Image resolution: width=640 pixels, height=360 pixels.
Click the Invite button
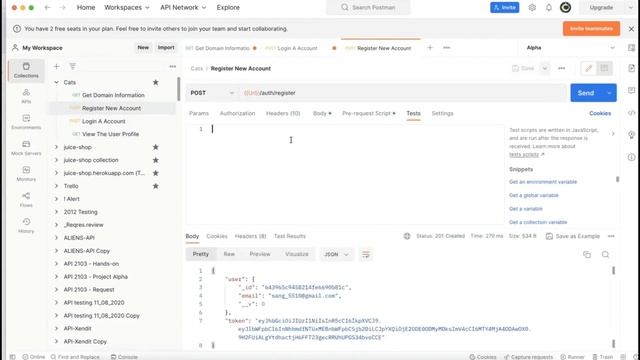[504, 7]
